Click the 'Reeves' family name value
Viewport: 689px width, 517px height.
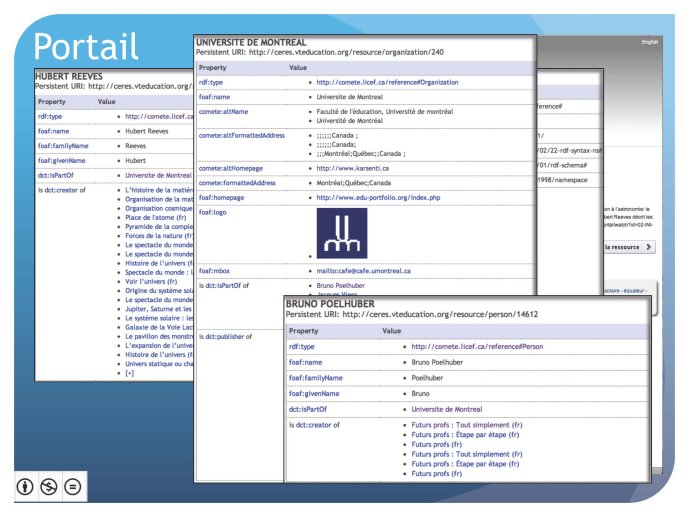tap(135, 146)
